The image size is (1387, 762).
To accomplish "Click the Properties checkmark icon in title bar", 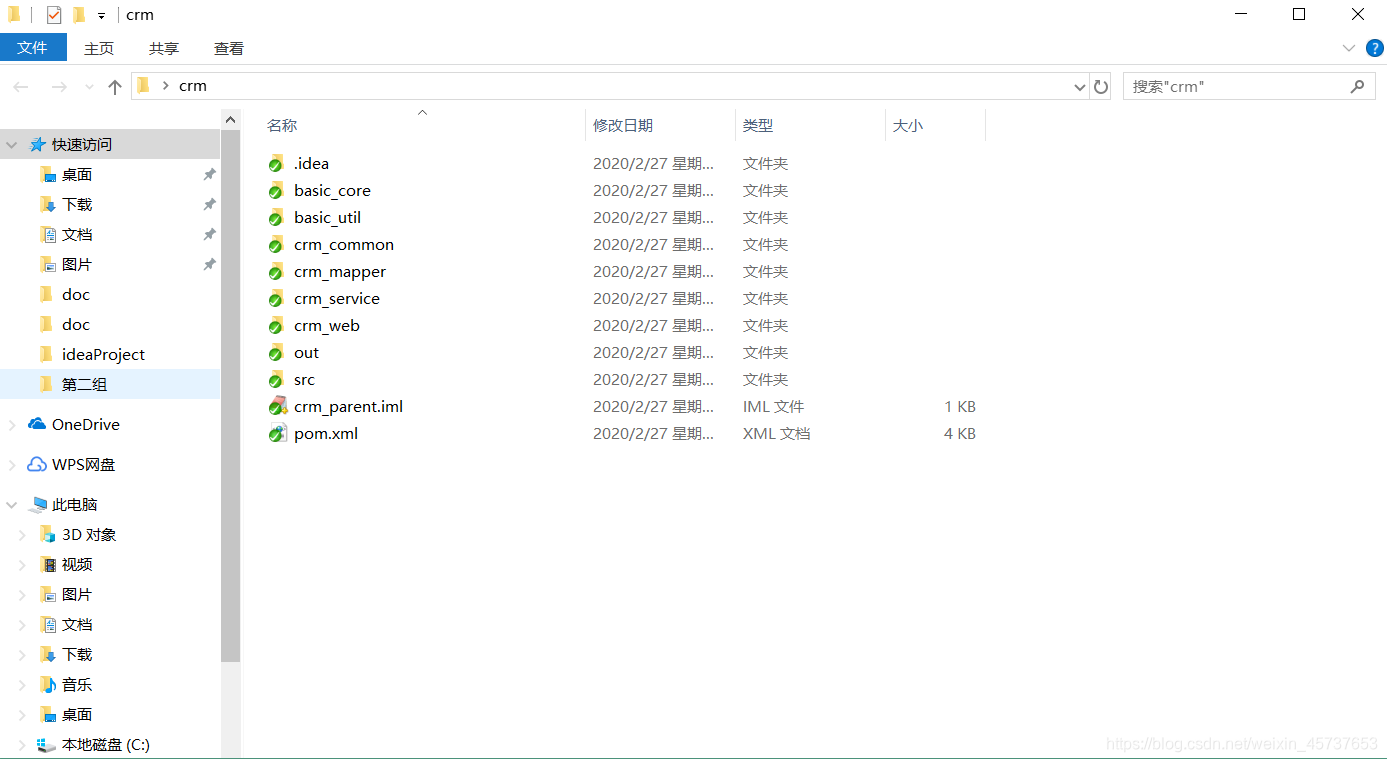I will click(54, 15).
